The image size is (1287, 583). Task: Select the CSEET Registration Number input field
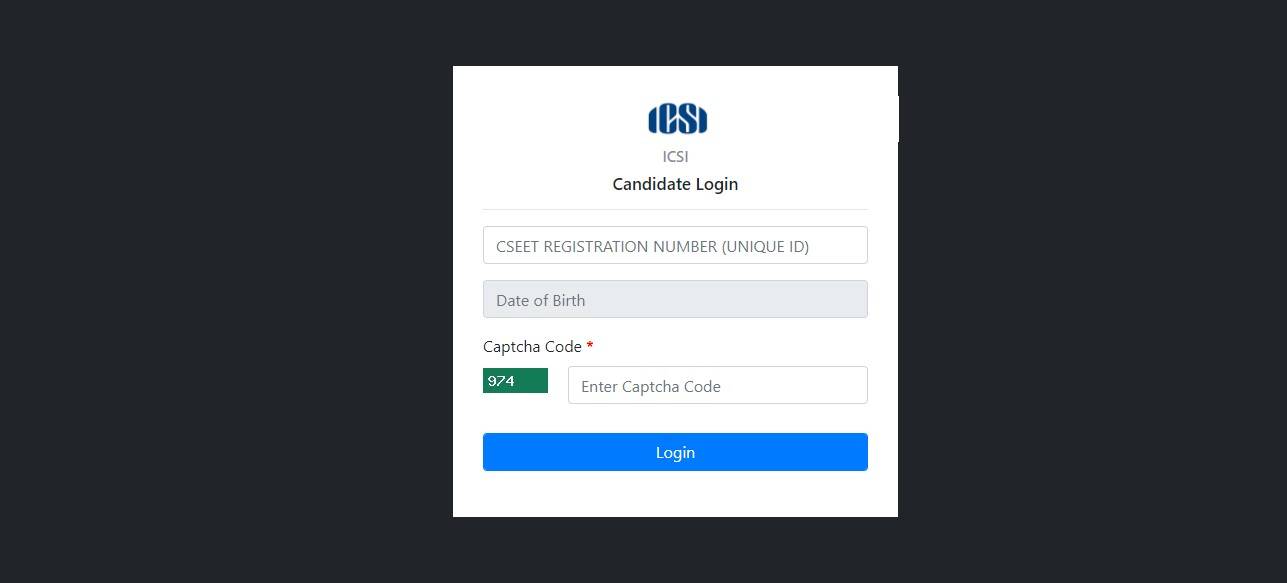point(675,245)
